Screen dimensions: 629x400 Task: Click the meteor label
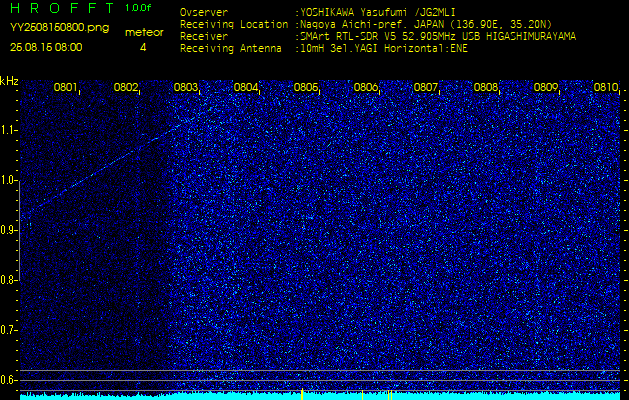click(144, 33)
